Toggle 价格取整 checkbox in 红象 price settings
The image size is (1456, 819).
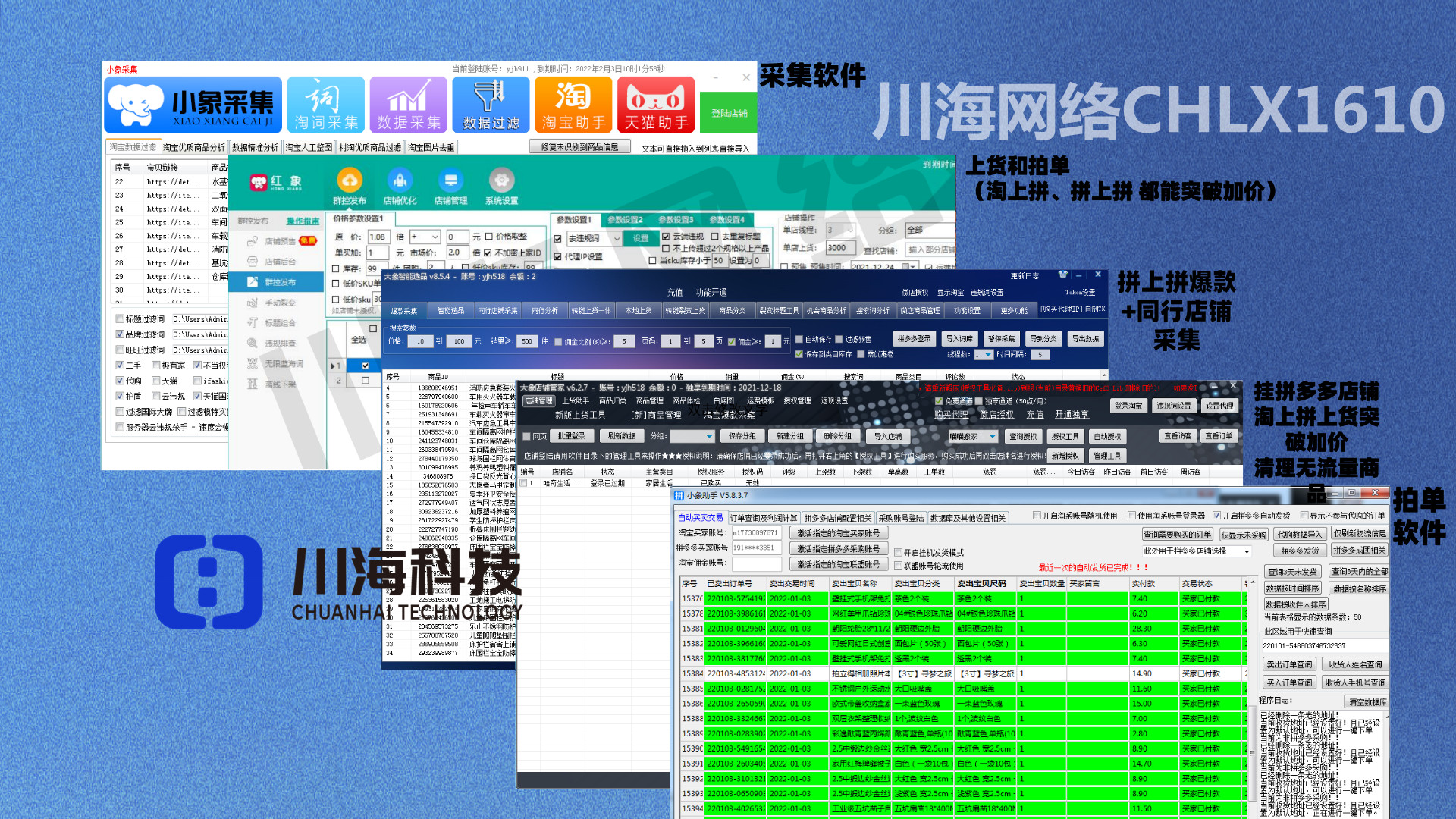489,237
